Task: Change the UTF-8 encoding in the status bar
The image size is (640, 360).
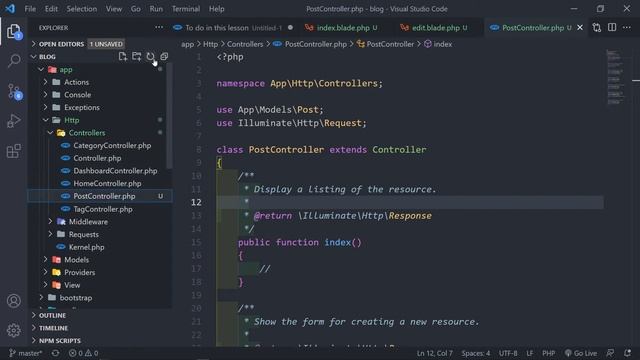Action: (508, 353)
